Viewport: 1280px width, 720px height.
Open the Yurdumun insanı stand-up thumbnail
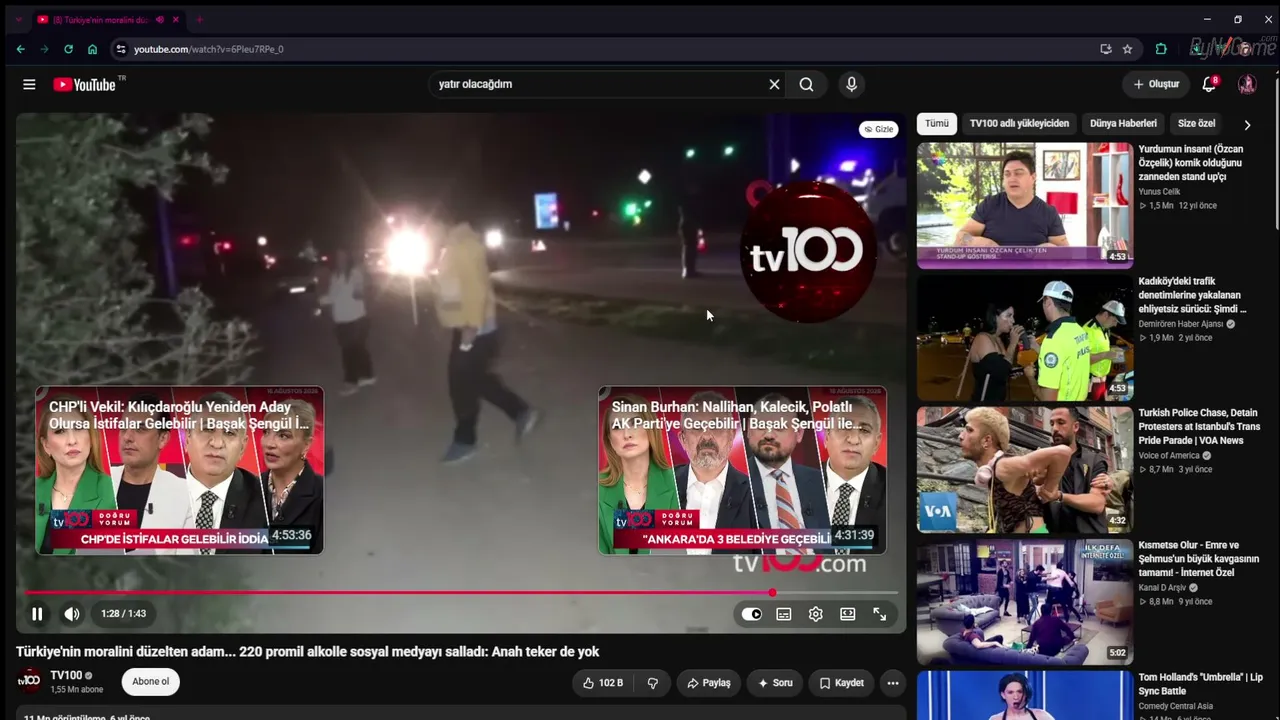pos(1025,205)
